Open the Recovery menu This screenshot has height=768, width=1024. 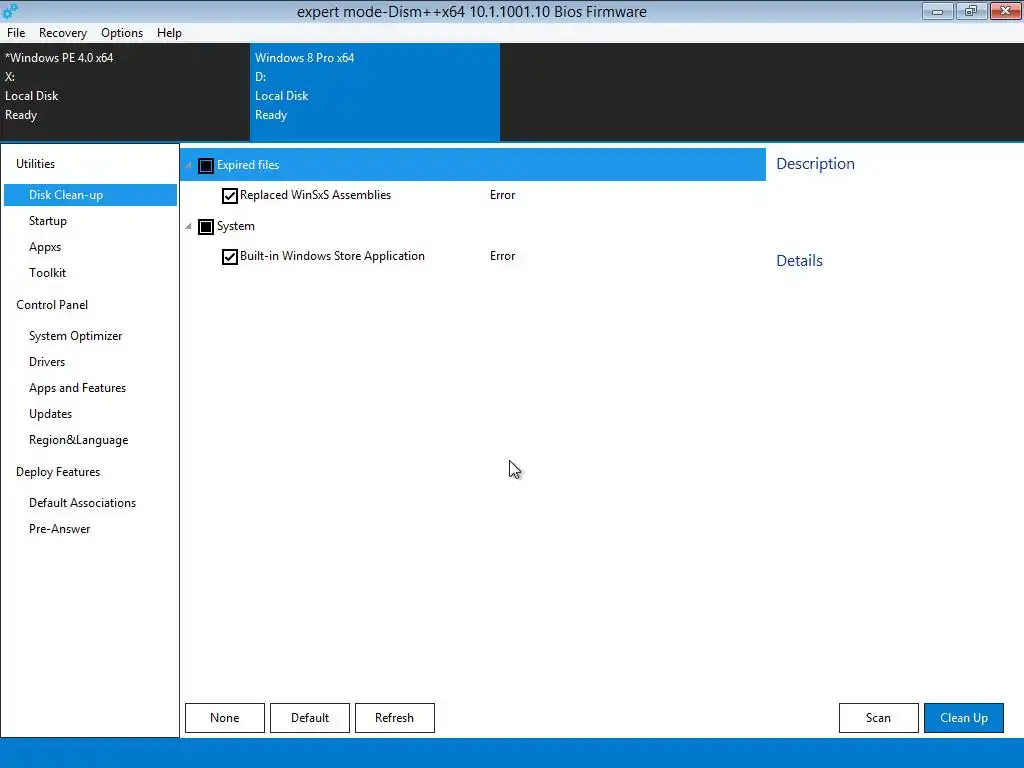(x=63, y=33)
